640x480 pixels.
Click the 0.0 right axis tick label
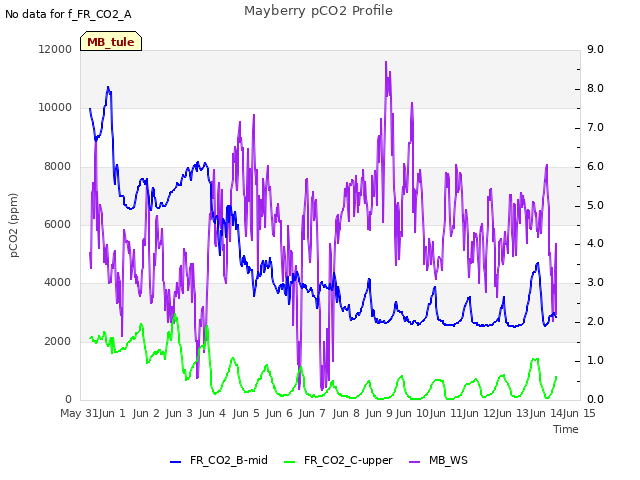point(595,399)
